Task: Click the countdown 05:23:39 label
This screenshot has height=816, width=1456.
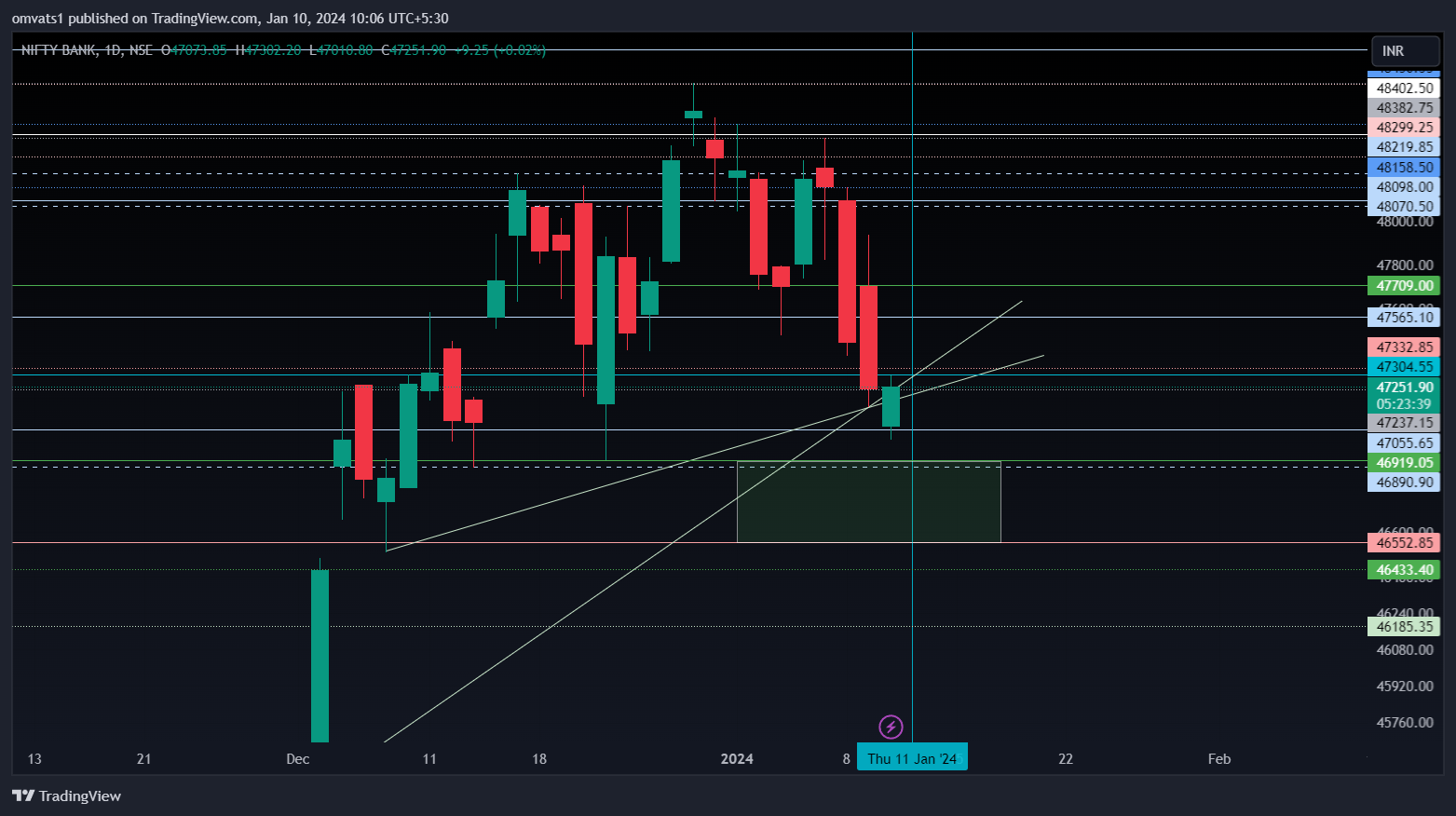Action: [1404, 404]
